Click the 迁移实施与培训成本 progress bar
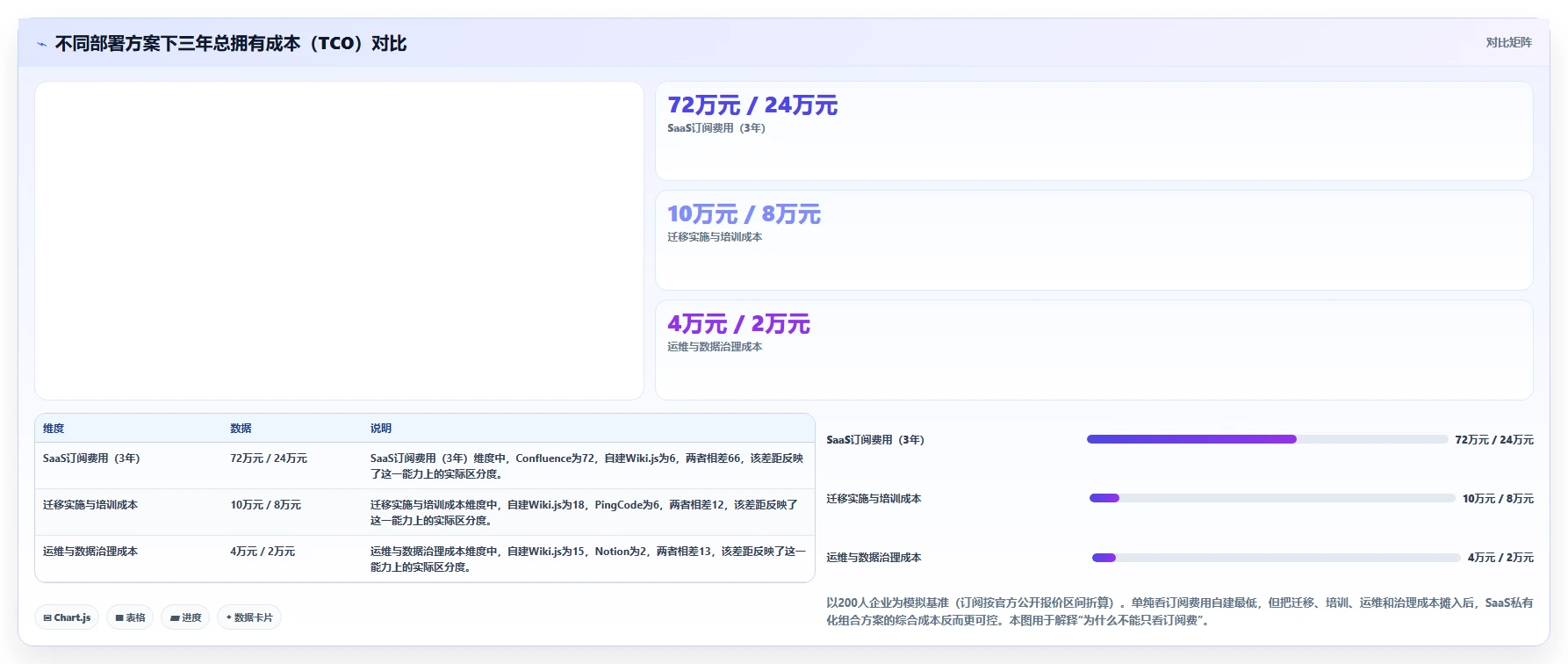 pos(1272,498)
